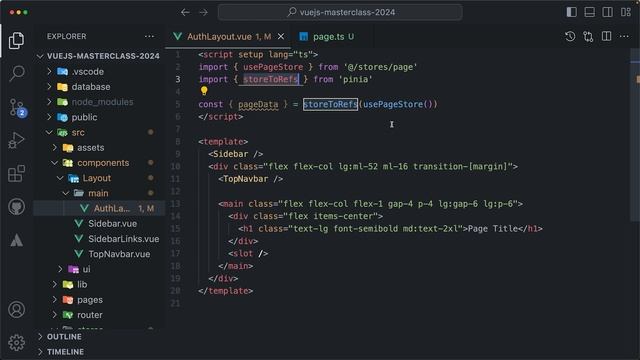The width and height of the screenshot is (640, 360).
Task: Click the '<TopNavbar />' tag in code
Action: coord(251,179)
